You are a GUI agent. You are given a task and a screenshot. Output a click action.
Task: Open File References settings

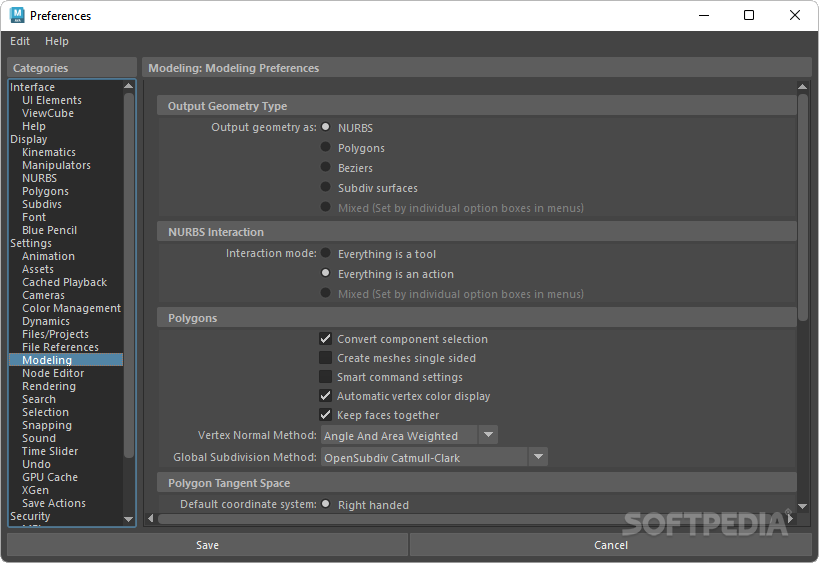(60, 347)
